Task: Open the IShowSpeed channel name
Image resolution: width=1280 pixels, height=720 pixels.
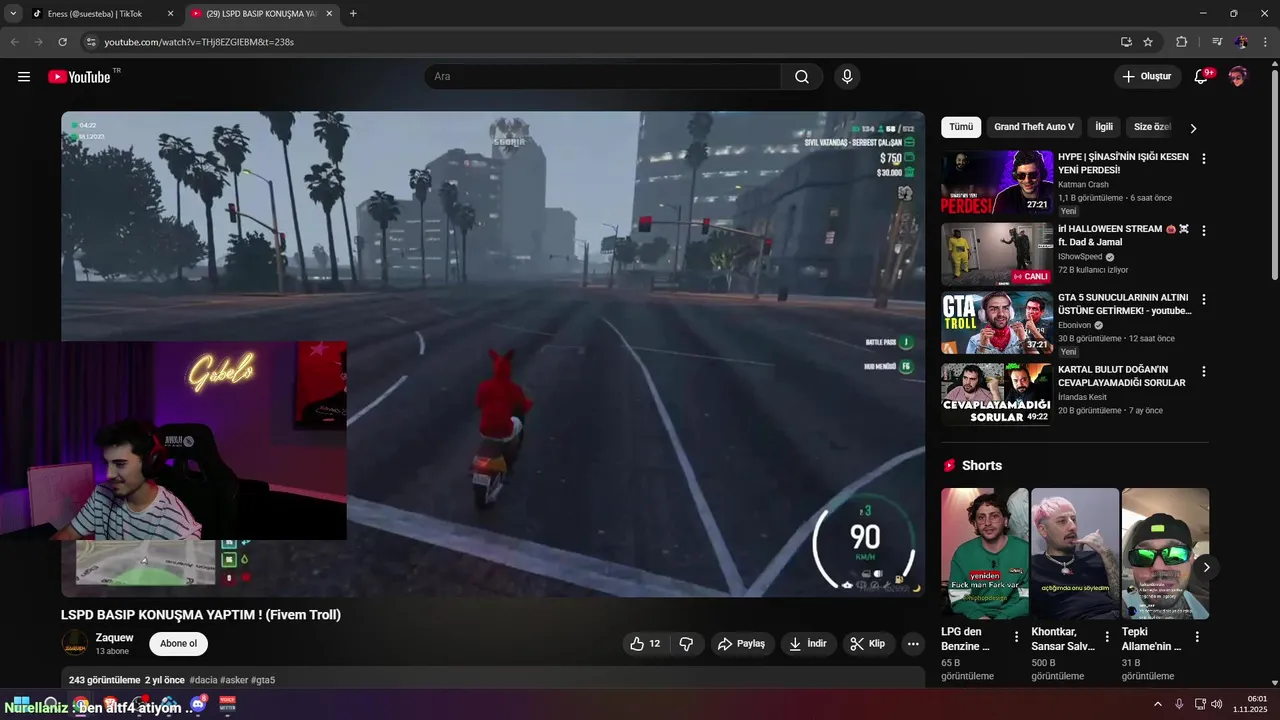Action: click(x=1081, y=257)
